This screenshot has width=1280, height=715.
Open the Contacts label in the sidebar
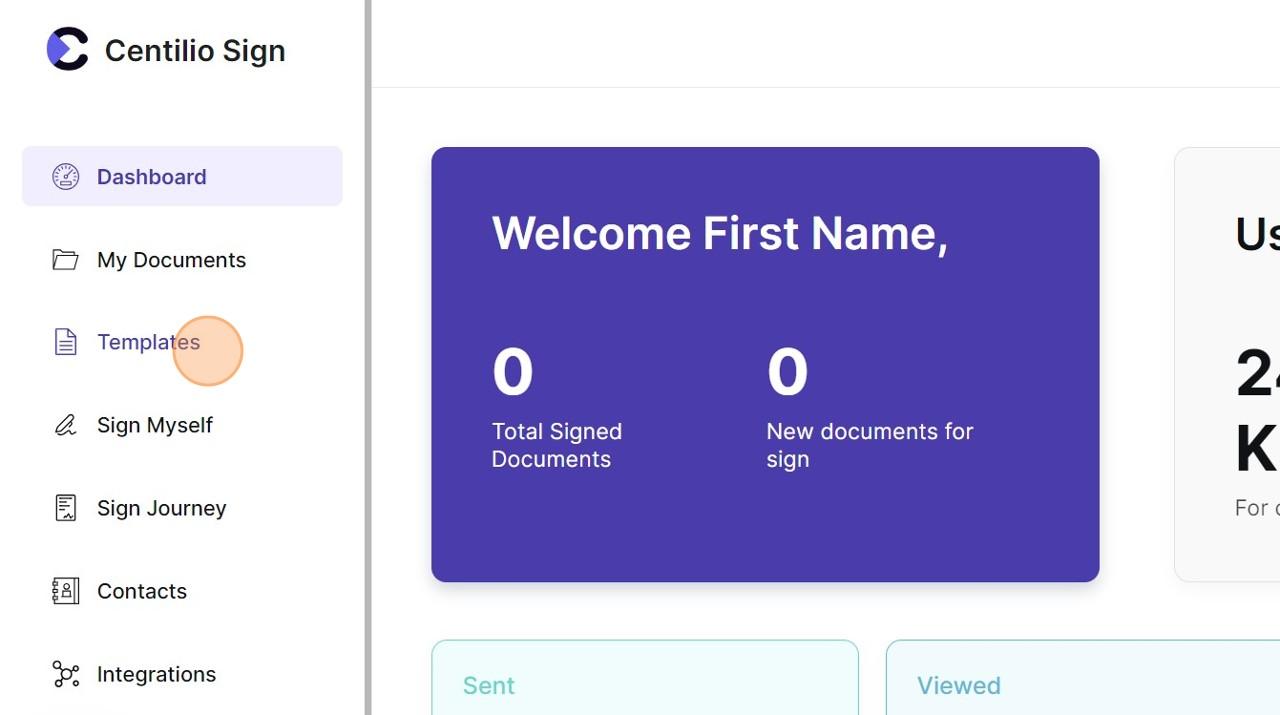click(x=142, y=591)
